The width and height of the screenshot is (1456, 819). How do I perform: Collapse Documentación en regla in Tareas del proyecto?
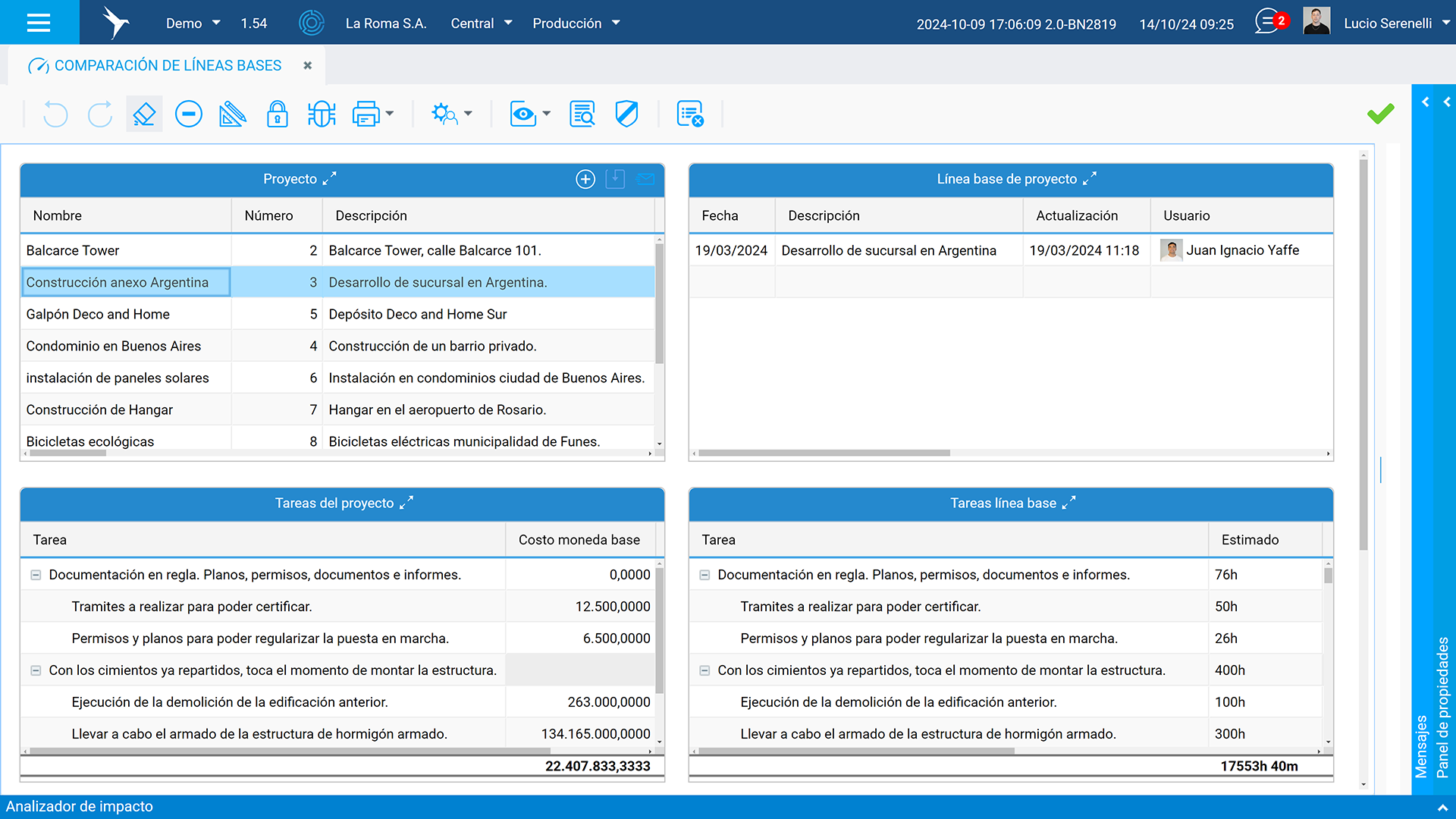tap(36, 575)
